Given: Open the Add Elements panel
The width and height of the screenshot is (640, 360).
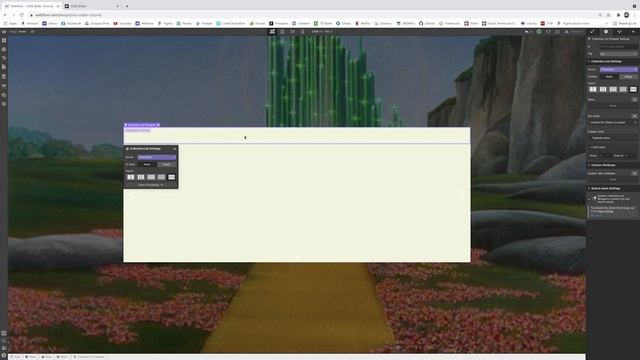Looking at the screenshot, I should (4, 40).
